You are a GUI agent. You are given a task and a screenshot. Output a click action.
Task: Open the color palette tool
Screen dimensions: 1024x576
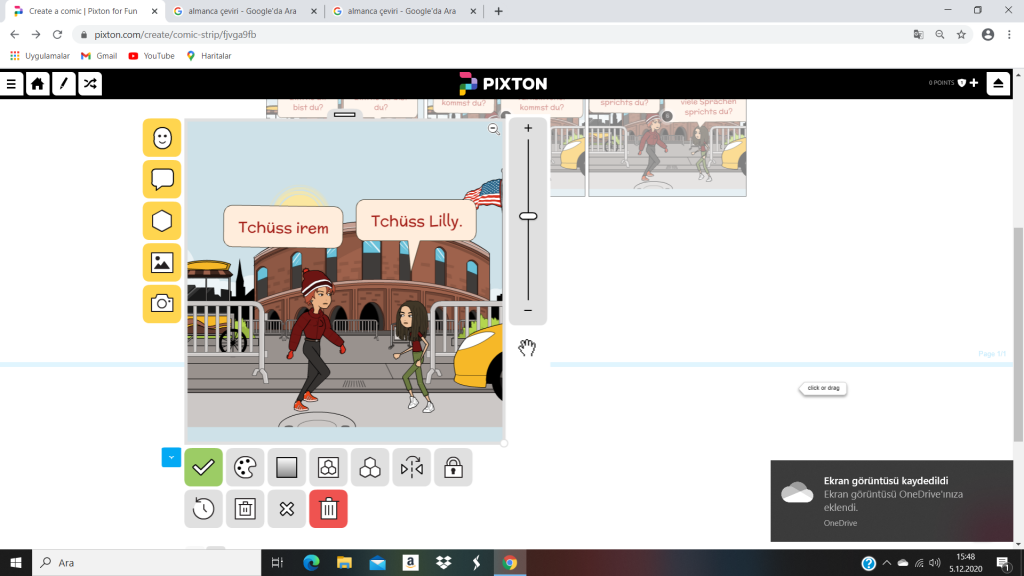pos(245,467)
